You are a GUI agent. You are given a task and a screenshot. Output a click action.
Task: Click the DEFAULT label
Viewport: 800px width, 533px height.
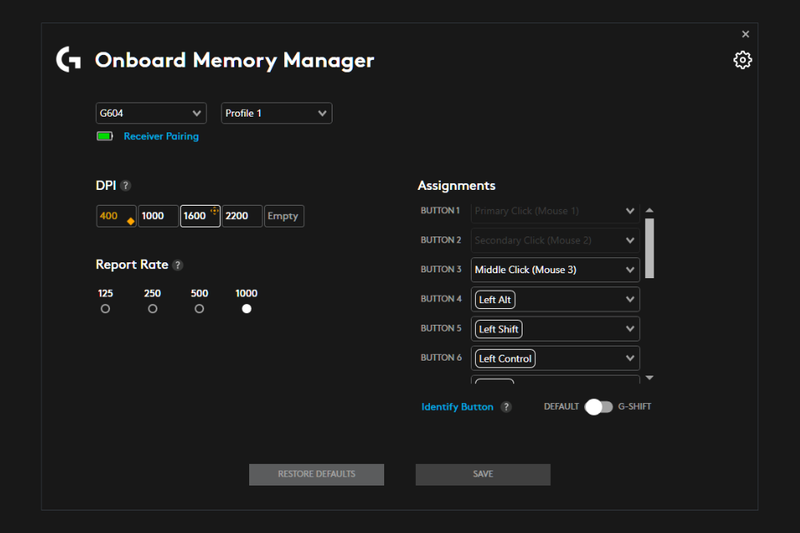point(561,407)
